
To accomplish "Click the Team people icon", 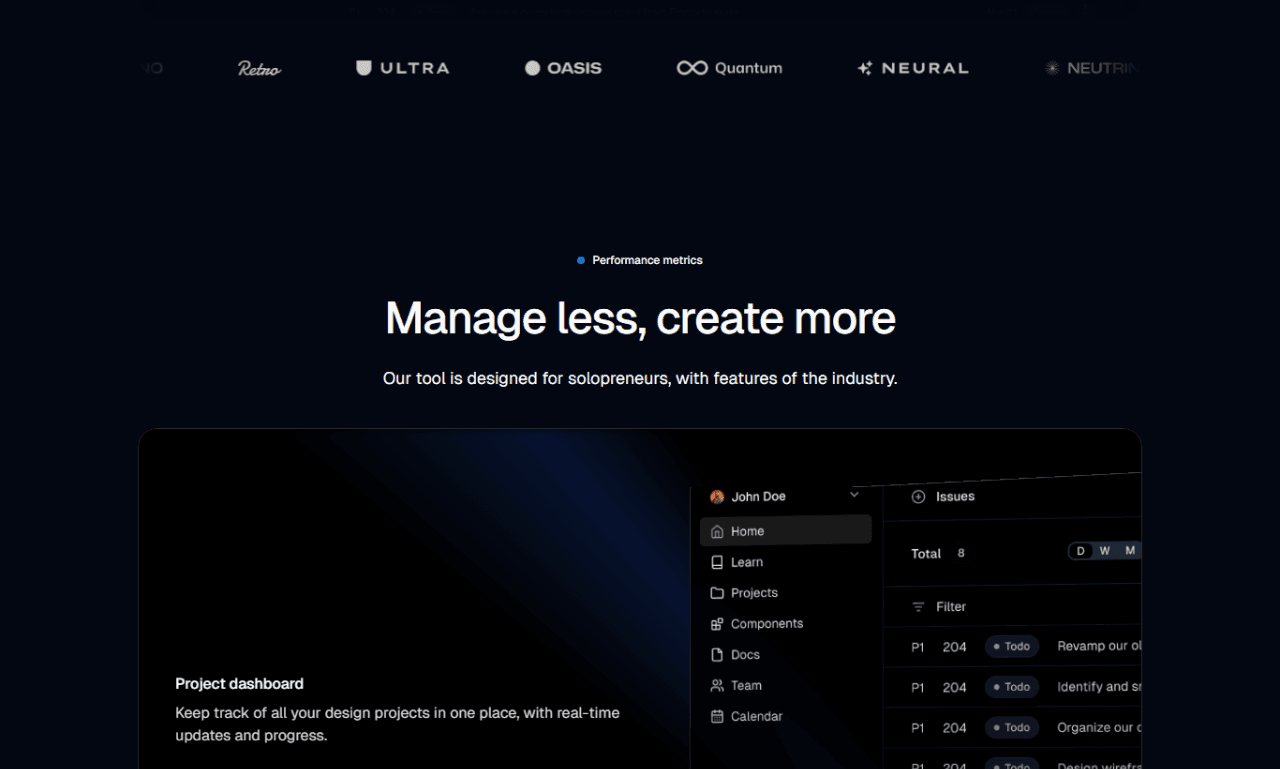I will [717, 686].
